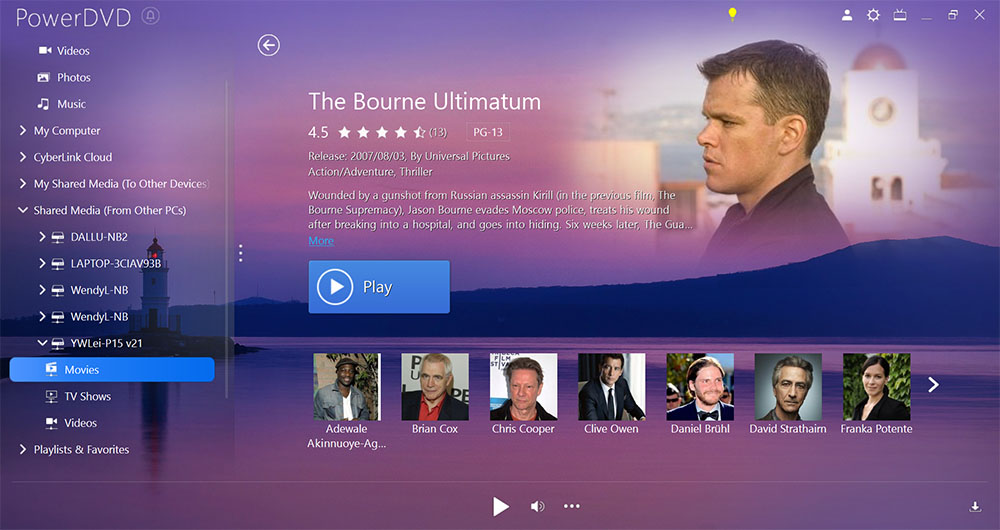This screenshot has height=530, width=1000.
Task: Click the vertical dots sidebar handle
Action: (240, 253)
